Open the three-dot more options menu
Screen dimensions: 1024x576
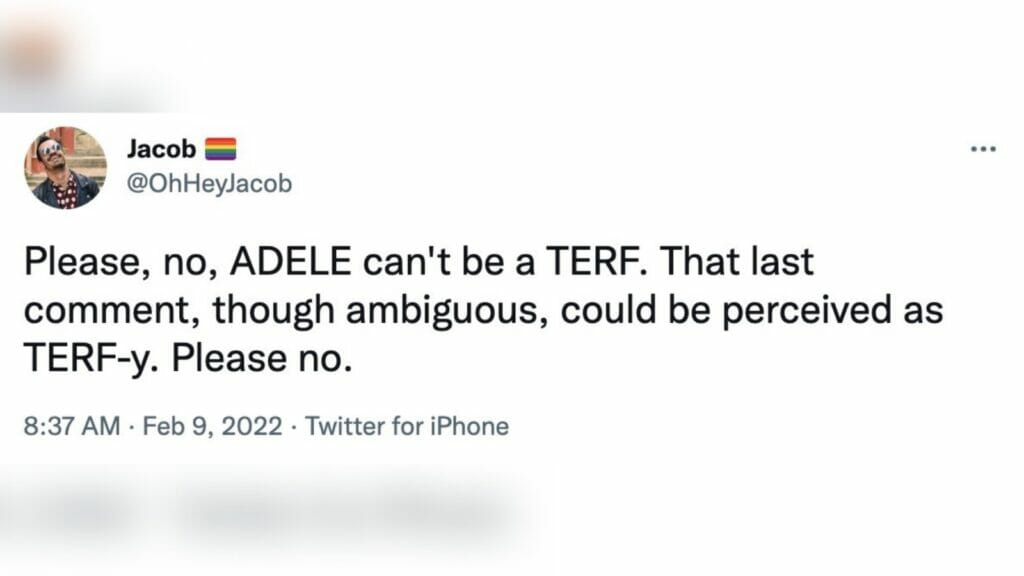983,150
